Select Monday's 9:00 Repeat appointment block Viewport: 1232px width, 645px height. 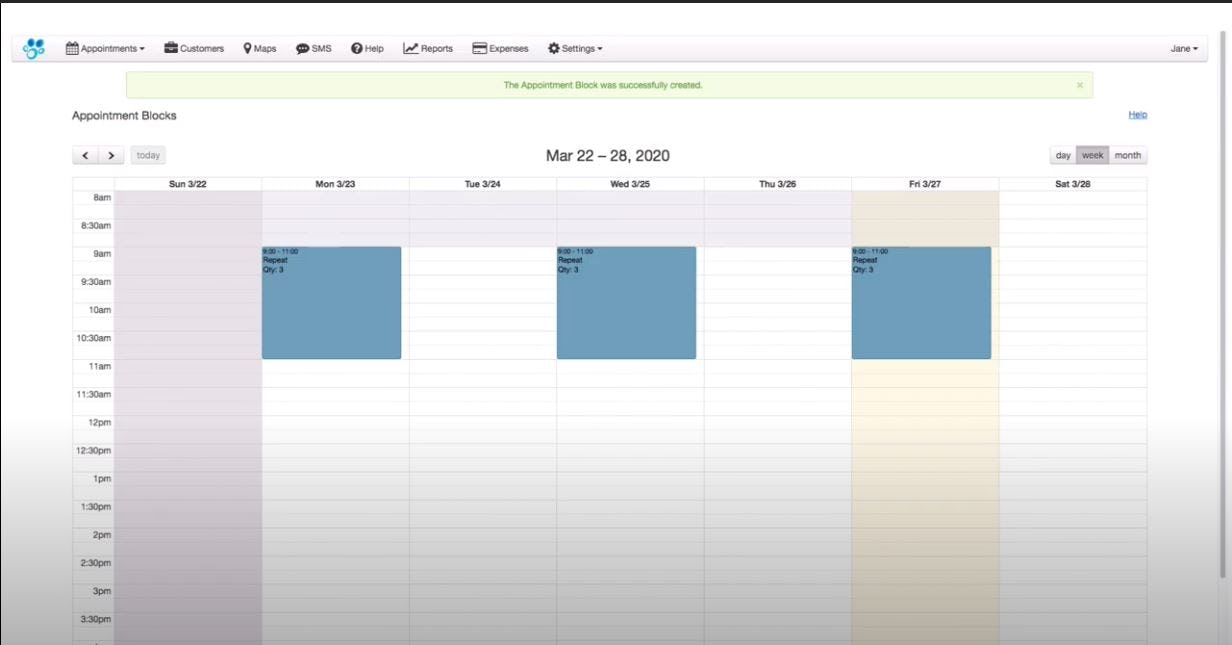[x=330, y=300]
